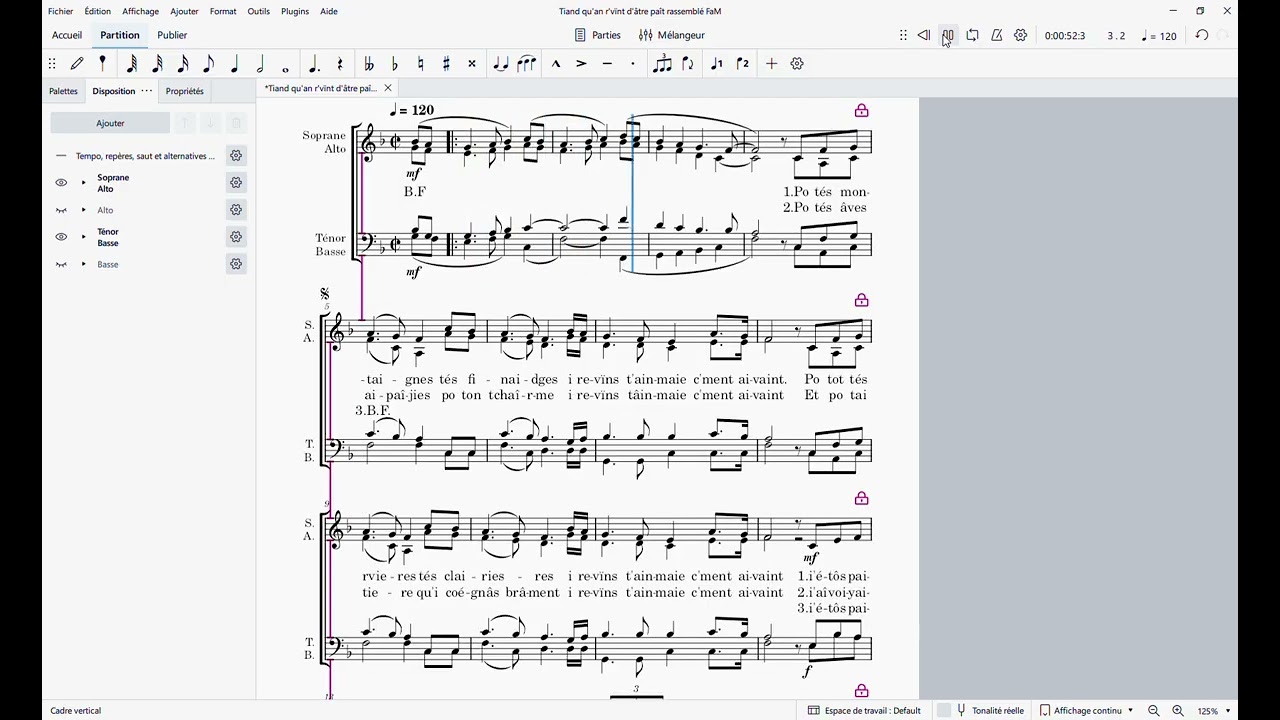Switch to the Accueil tab
This screenshot has height=720, width=1280.
67,35
